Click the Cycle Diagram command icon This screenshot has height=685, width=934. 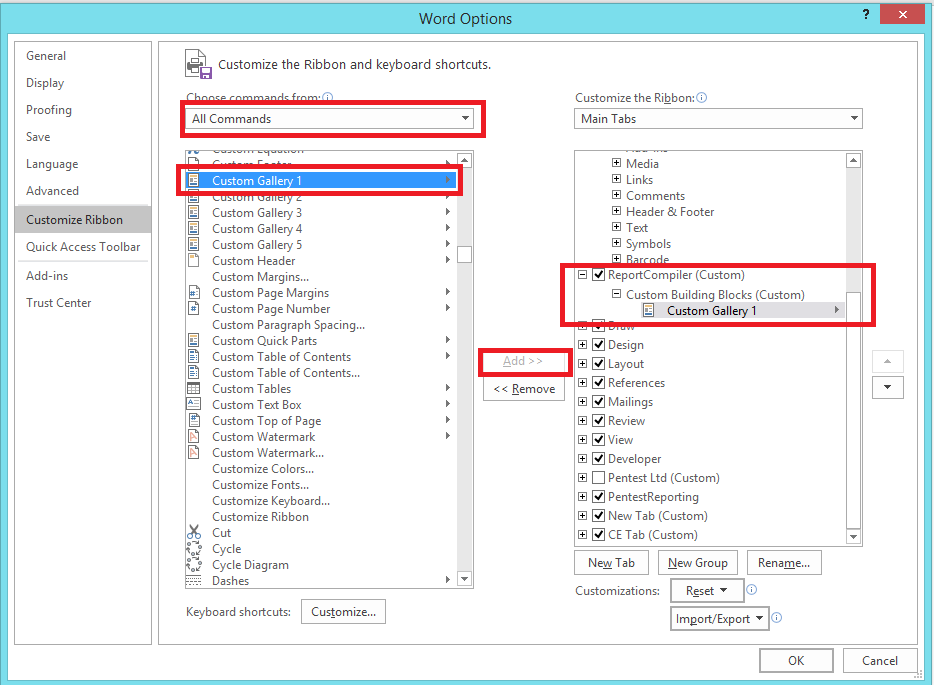(x=194, y=565)
